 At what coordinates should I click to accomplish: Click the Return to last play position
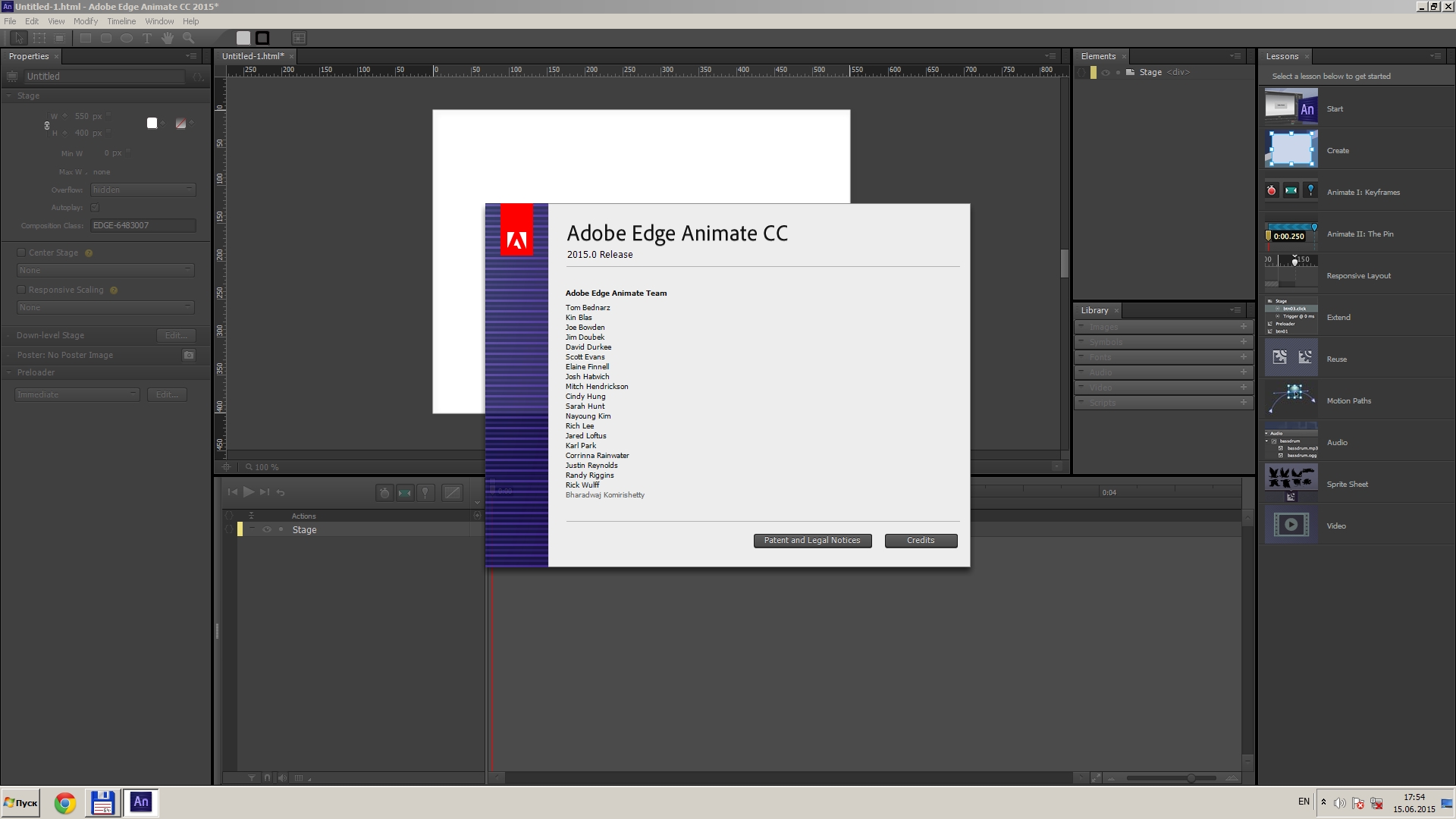tap(281, 492)
